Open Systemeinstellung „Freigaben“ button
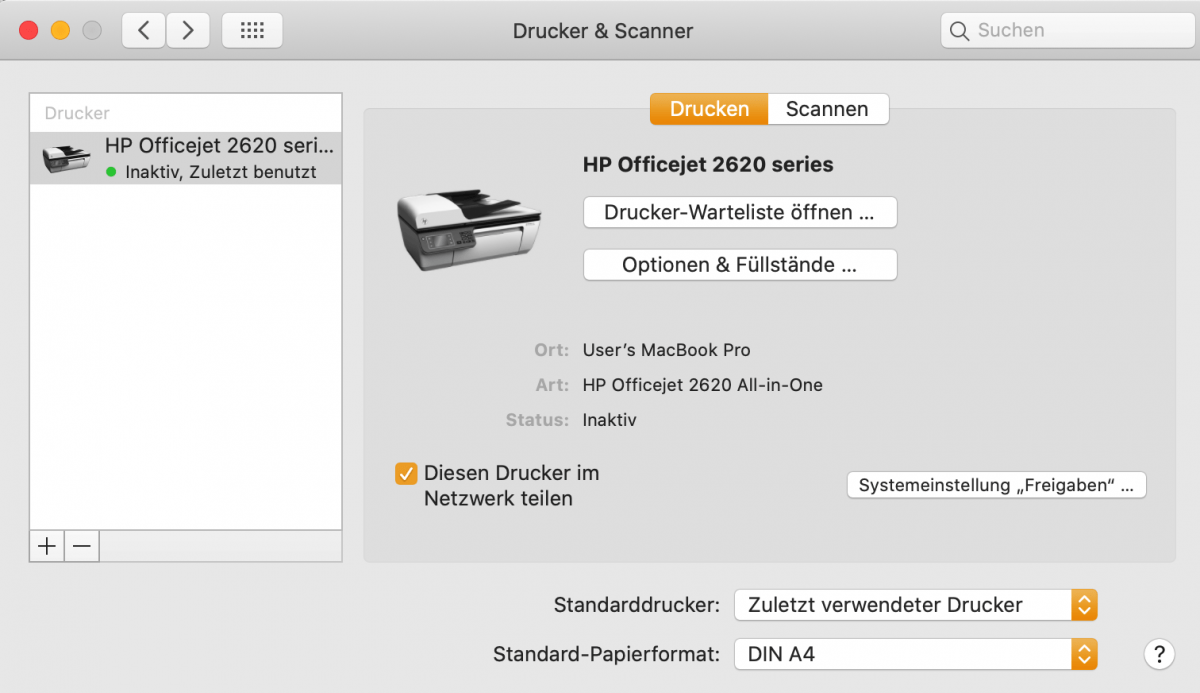The image size is (1200, 693). pos(996,485)
